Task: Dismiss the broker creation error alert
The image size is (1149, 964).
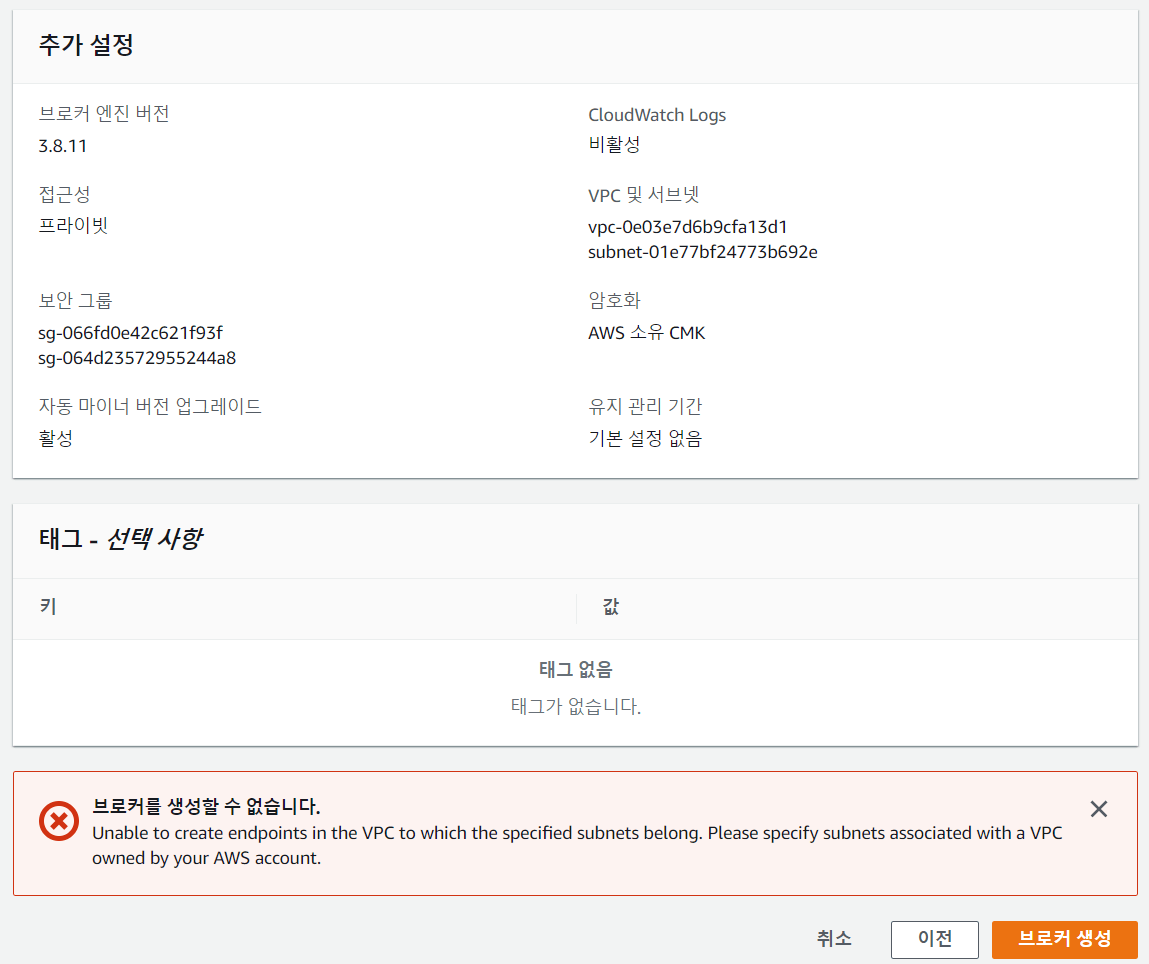Action: pos(1098,809)
